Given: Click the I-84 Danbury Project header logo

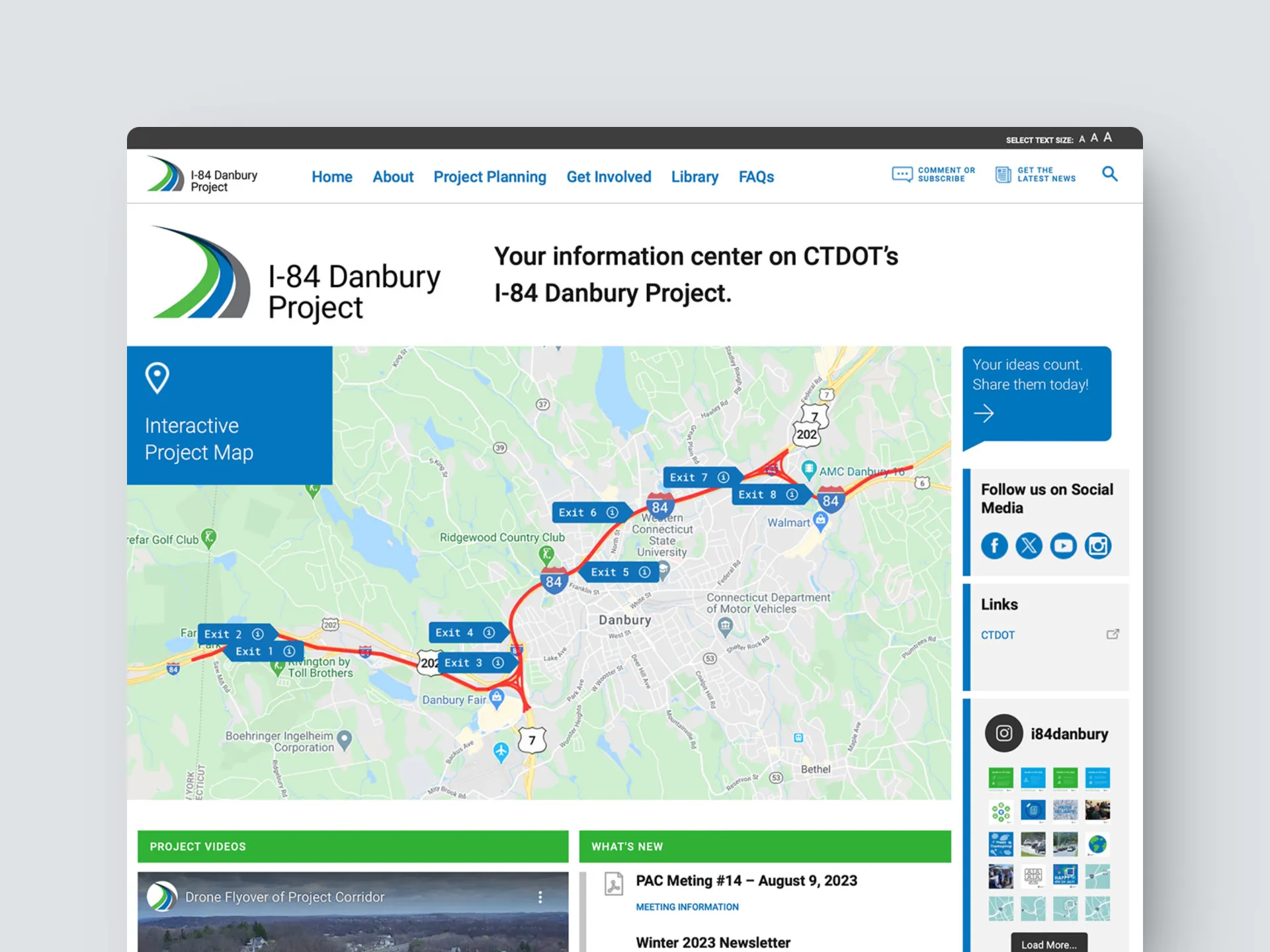Looking at the screenshot, I should point(202,175).
